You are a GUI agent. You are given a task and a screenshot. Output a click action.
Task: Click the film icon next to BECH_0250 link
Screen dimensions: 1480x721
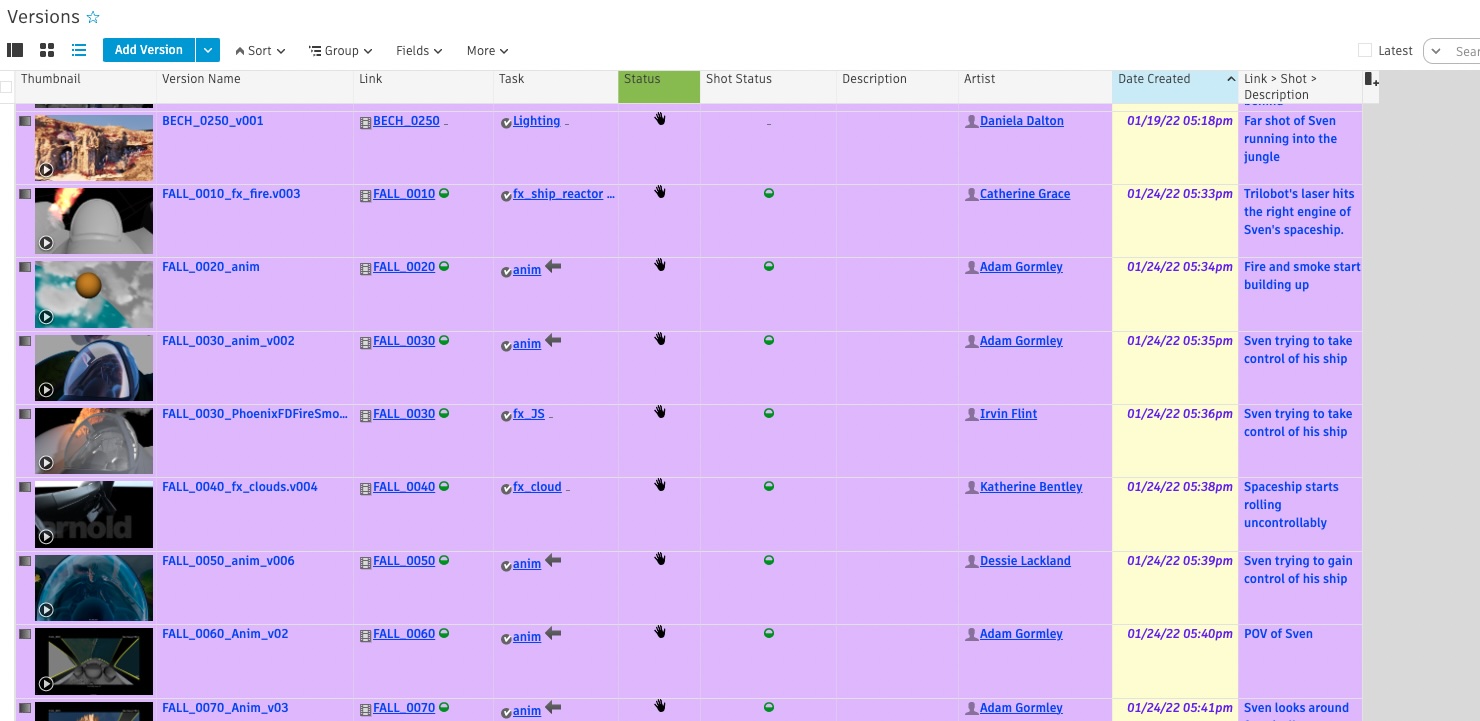click(366, 122)
